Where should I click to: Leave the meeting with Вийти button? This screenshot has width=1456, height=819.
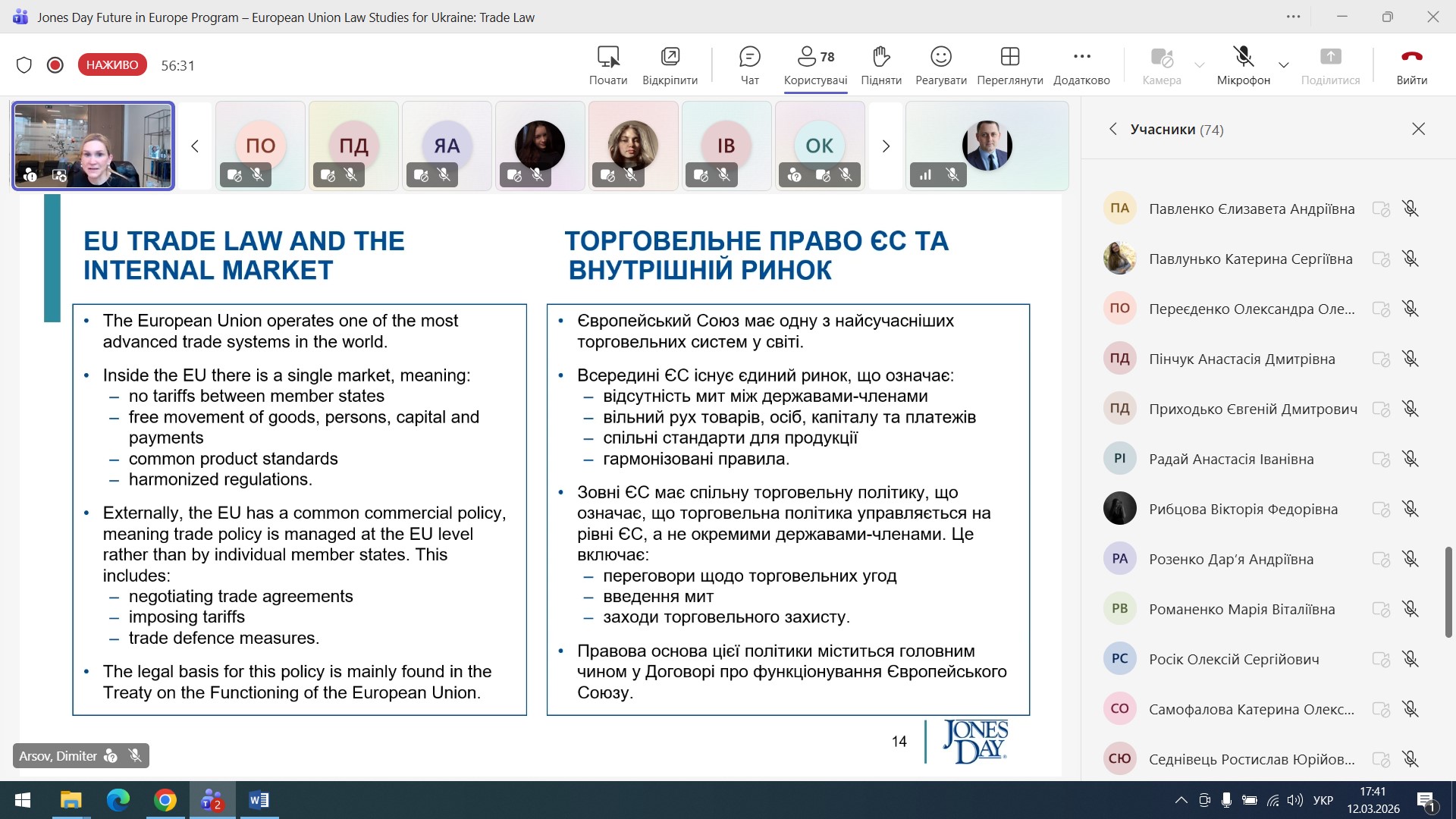pos(1411,64)
